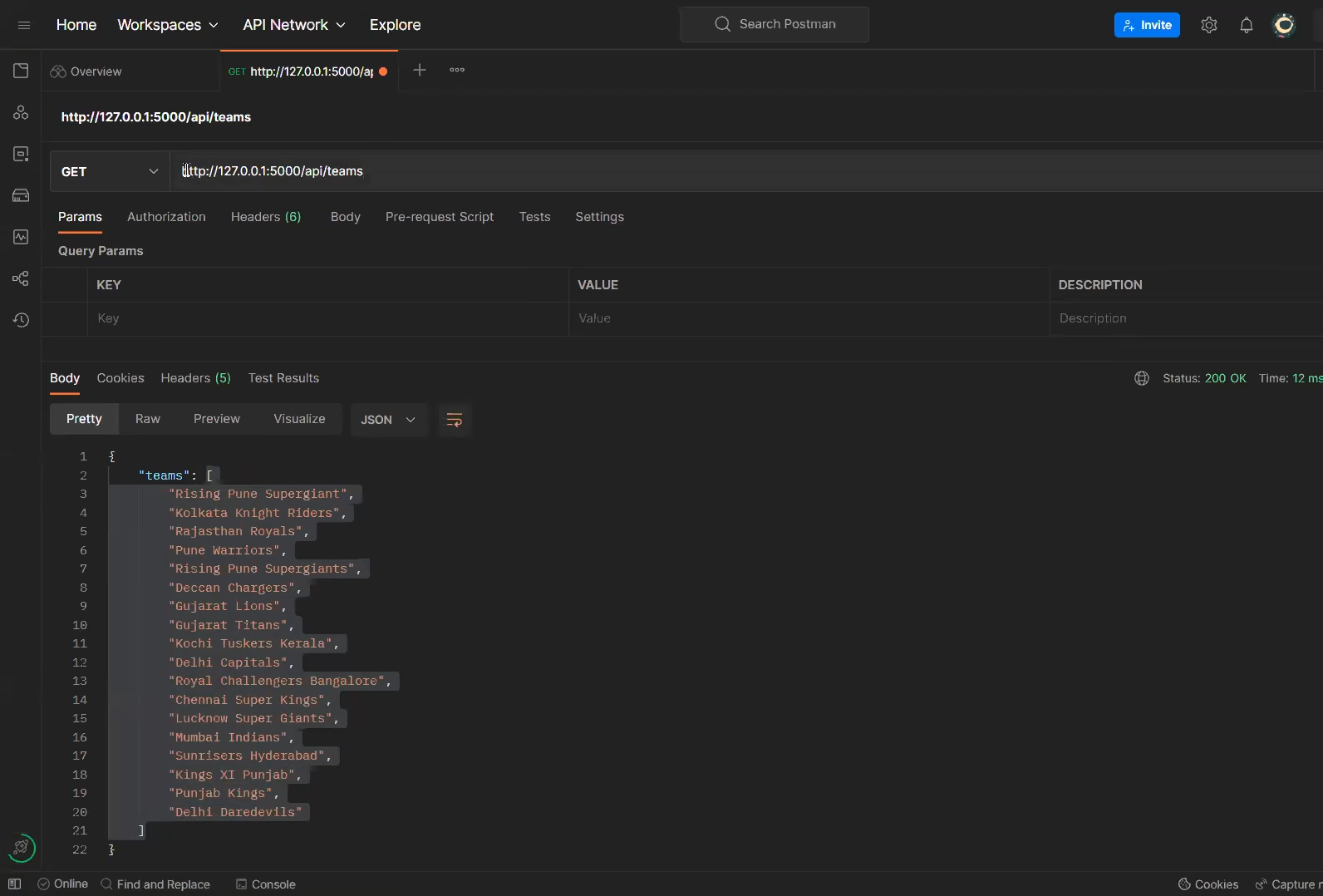Click the Status: 200 OK label

click(1204, 378)
